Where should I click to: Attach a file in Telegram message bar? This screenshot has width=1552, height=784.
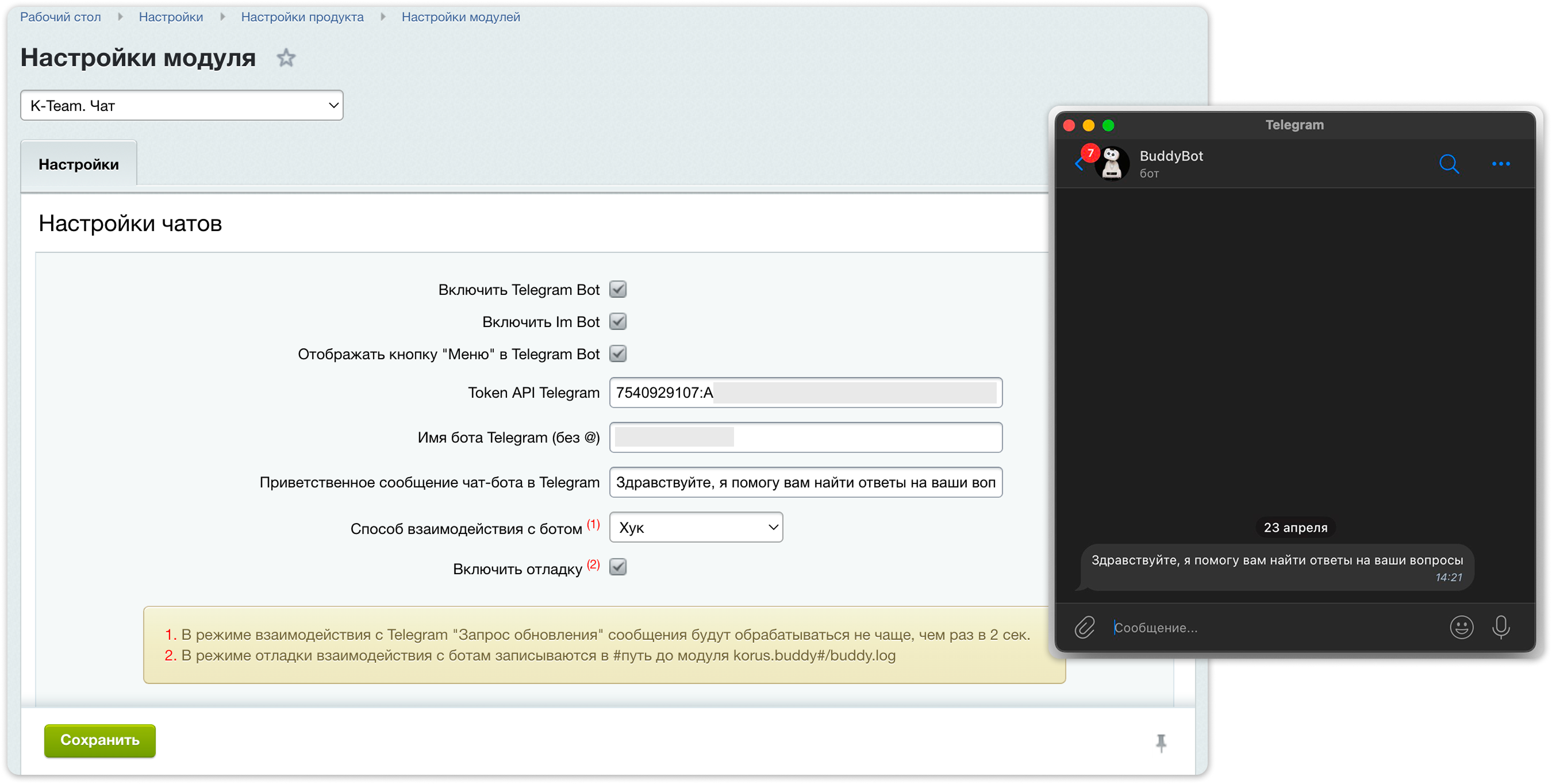(x=1084, y=627)
